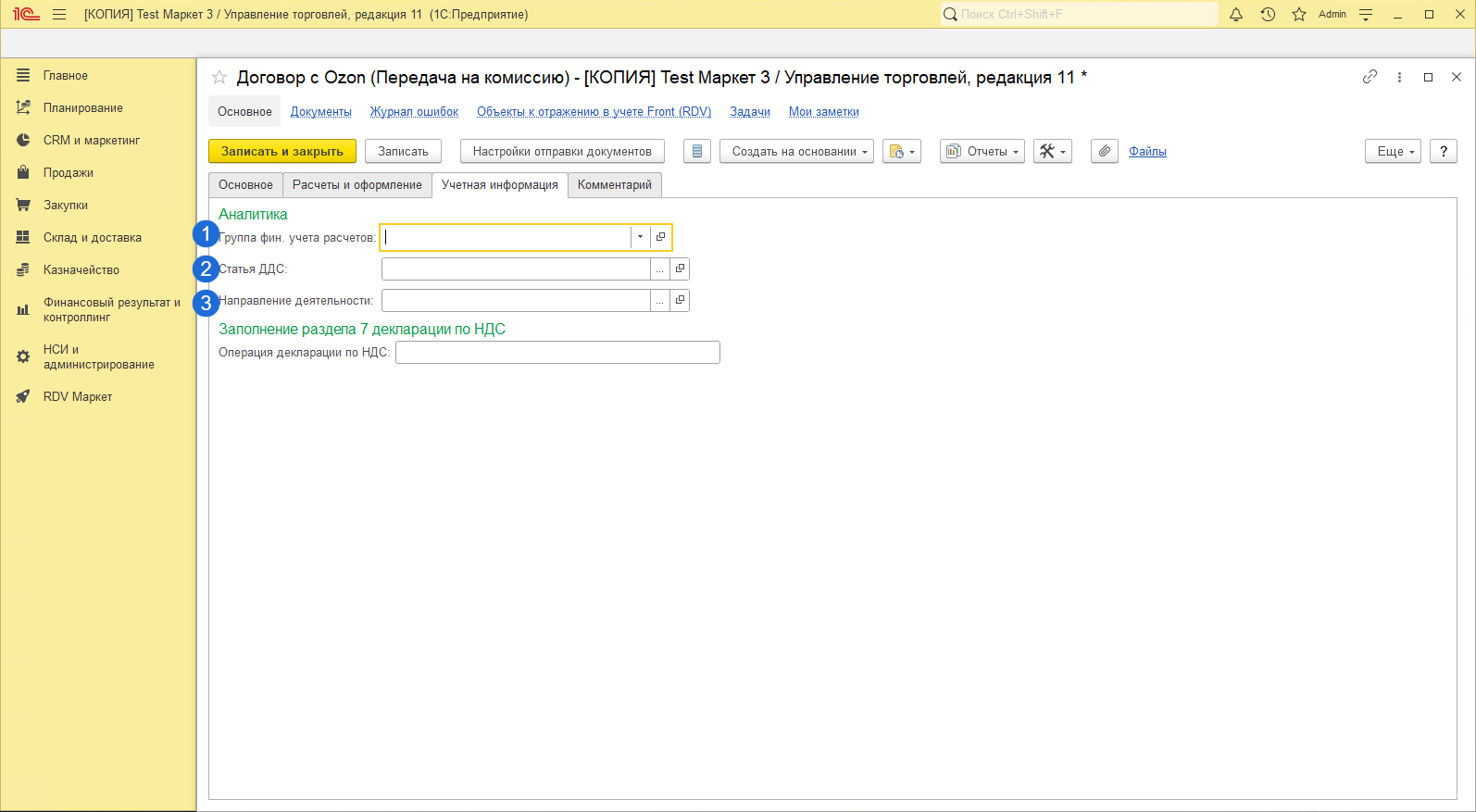Screen dimensions: 1476x812
Task: Open selected Группа фин. учета расчетов item
Action: coord(660,237)
